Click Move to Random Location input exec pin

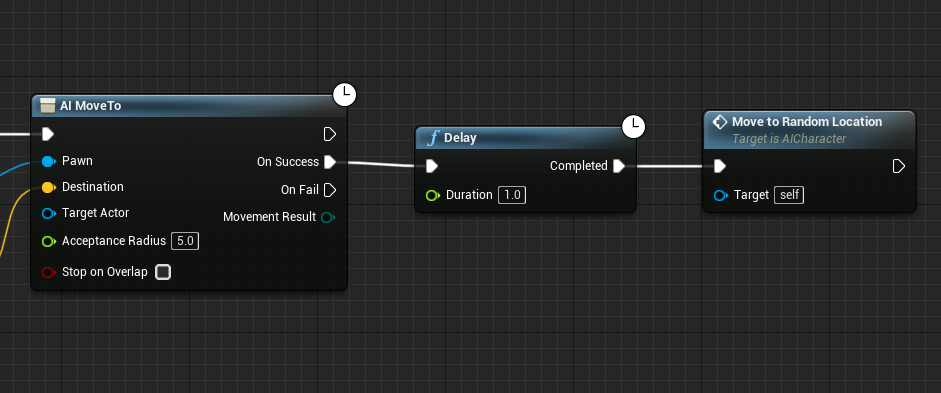(x=720, y=166)
